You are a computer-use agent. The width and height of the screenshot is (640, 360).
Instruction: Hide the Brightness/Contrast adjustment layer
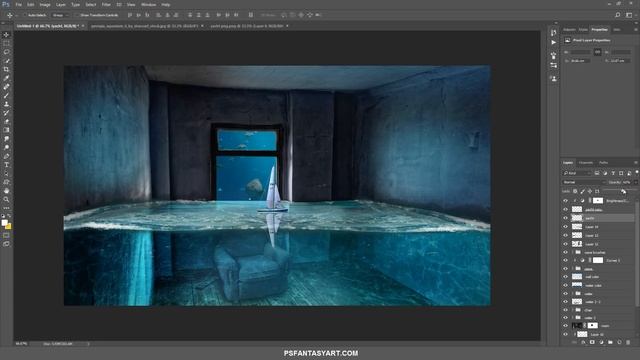click(565, 201)
